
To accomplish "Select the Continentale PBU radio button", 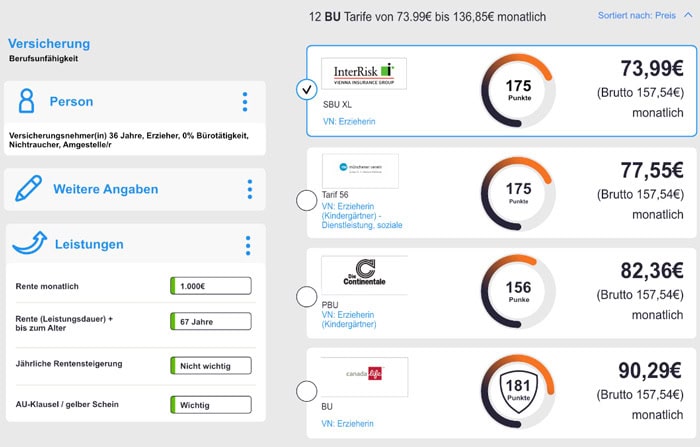I will pyautogui.click(x=307, y=297).
